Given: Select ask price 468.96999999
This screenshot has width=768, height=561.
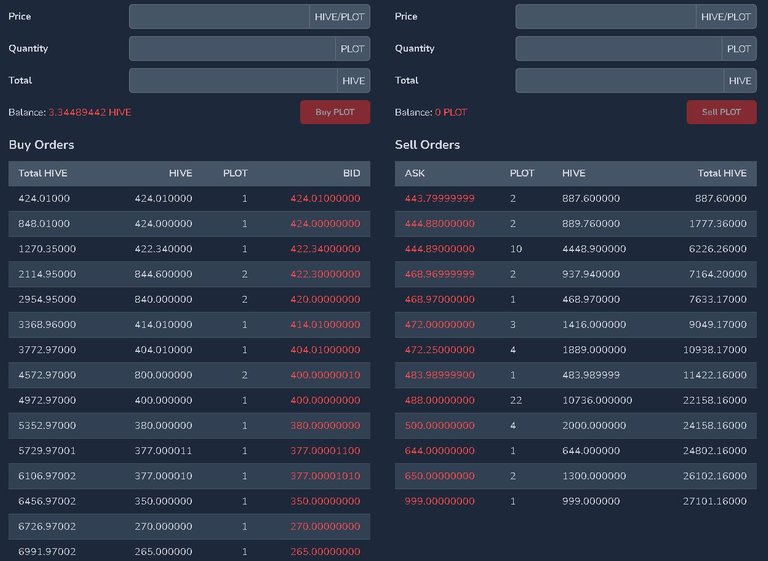Looking at the screenshot, I should click(x=440, y=274).
